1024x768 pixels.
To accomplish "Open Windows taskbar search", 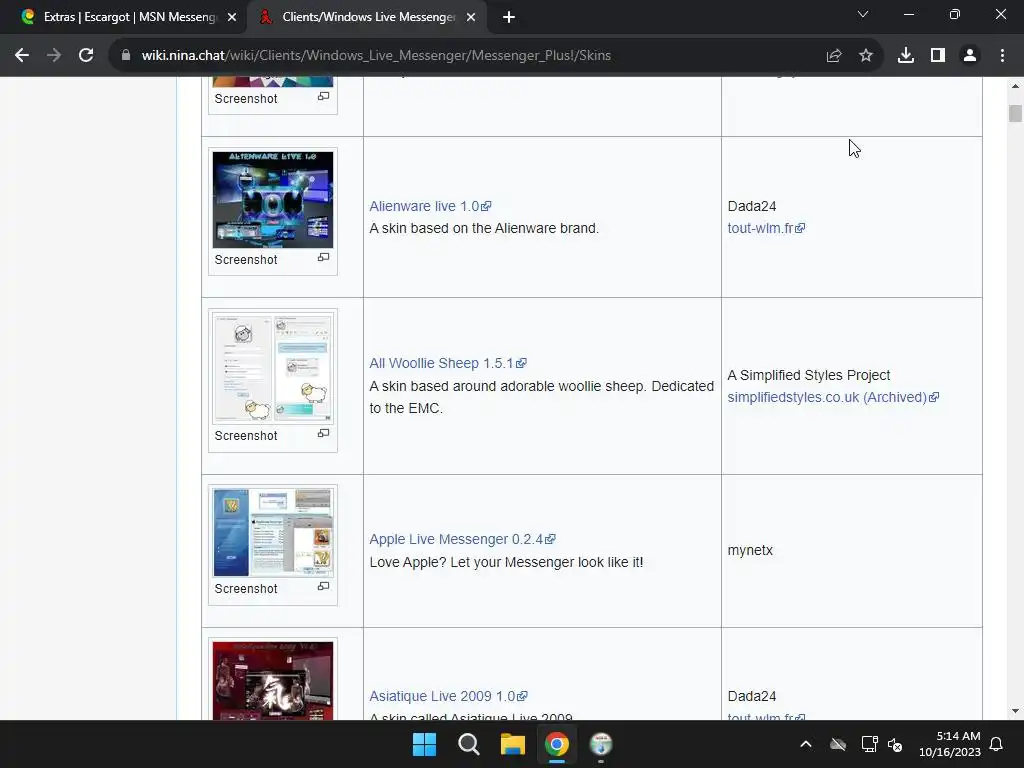I will (469, 744).
